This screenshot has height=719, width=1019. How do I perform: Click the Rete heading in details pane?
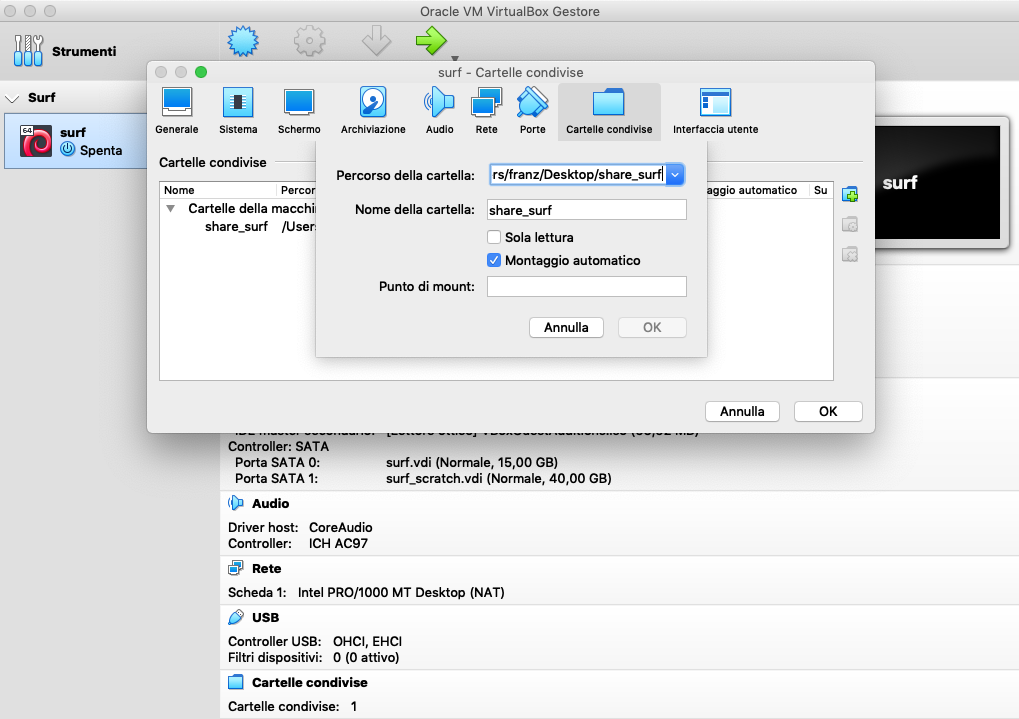(266, 568)
